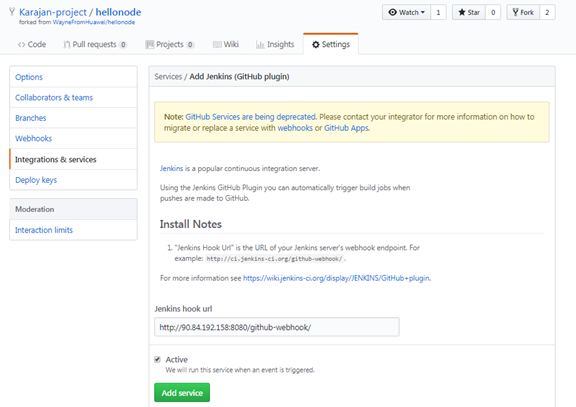Click the Jenkins hook url input field
This screenshot has width=576, height=407.
coord(277,327)
